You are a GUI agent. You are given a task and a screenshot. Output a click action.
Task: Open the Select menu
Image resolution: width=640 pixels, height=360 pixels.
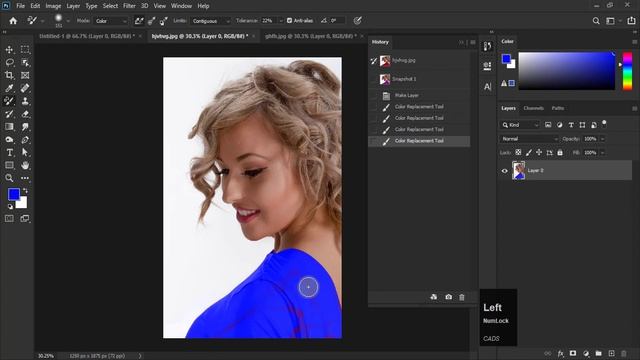[110, 6]
